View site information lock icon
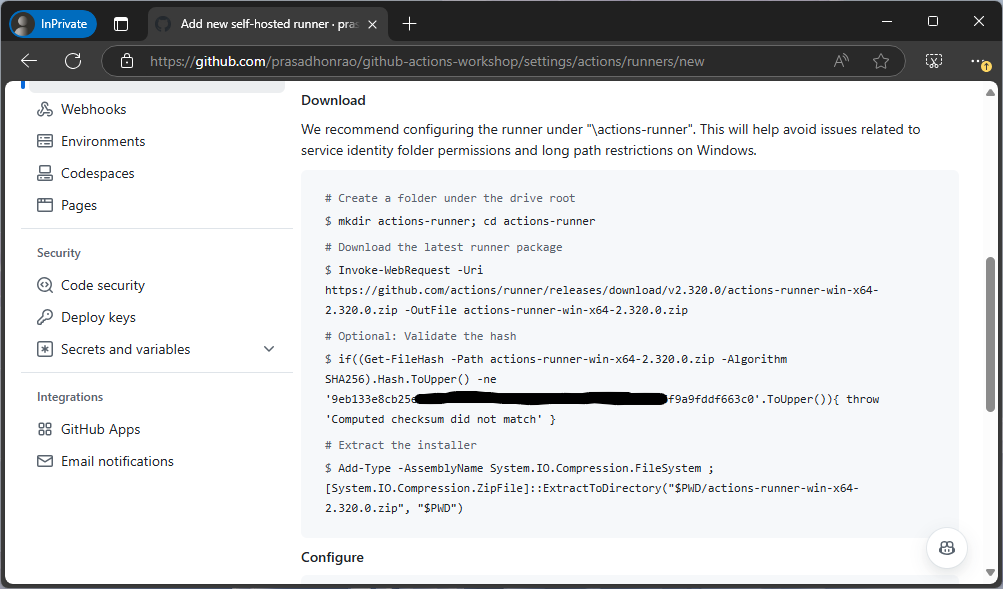 pos(127,61)
